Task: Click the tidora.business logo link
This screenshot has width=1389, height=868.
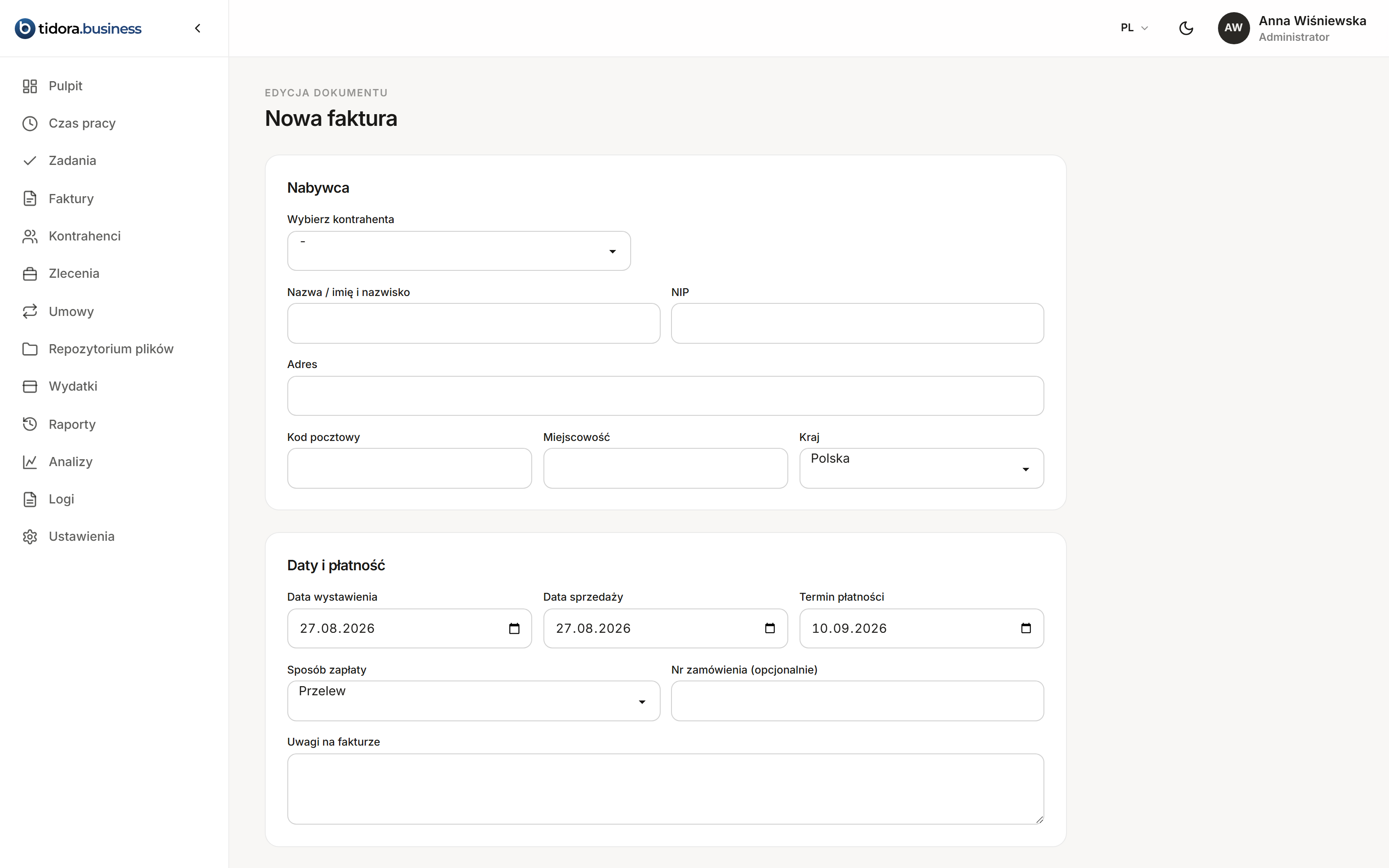Action: click(x=78, y=28)
